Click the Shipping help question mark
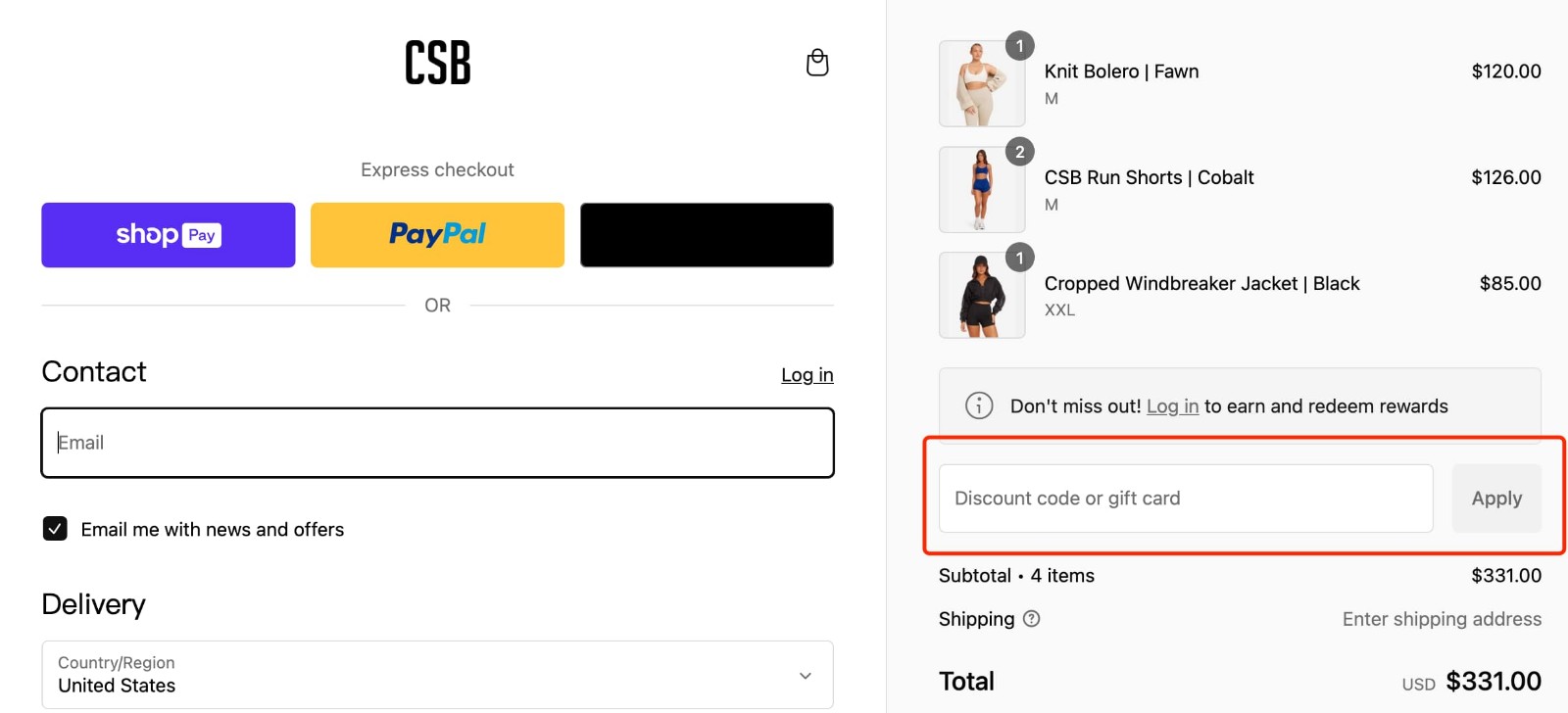Image resolution: width=1568 pixels, height=713 pixels. 1032,618
